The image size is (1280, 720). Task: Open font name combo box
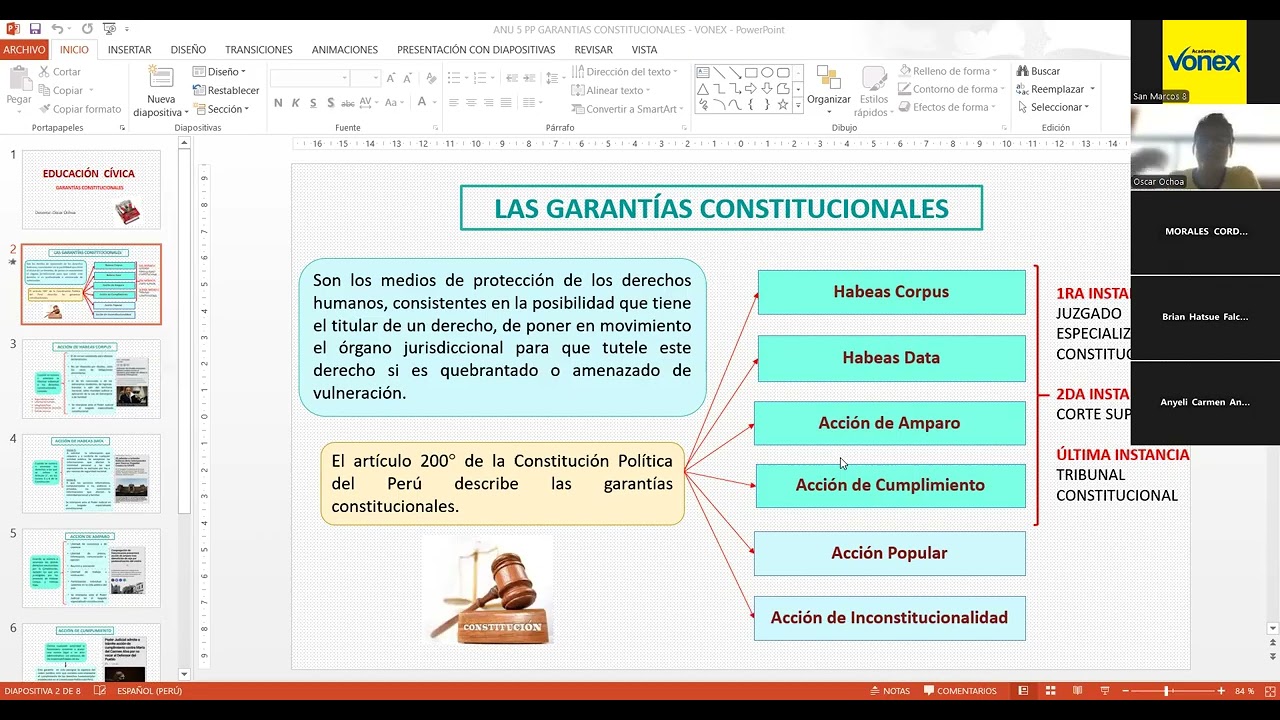click(310, 78)
